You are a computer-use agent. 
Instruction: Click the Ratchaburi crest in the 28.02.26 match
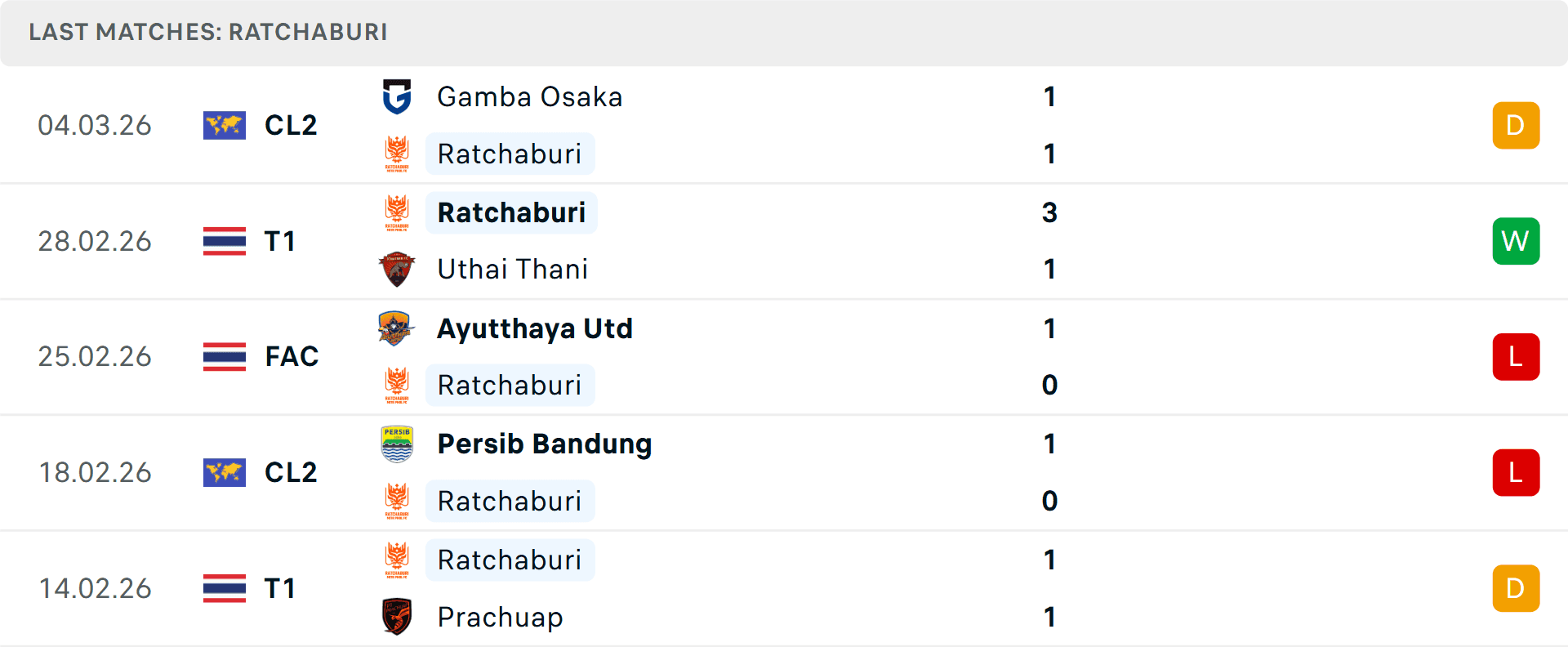coord(397,212)
